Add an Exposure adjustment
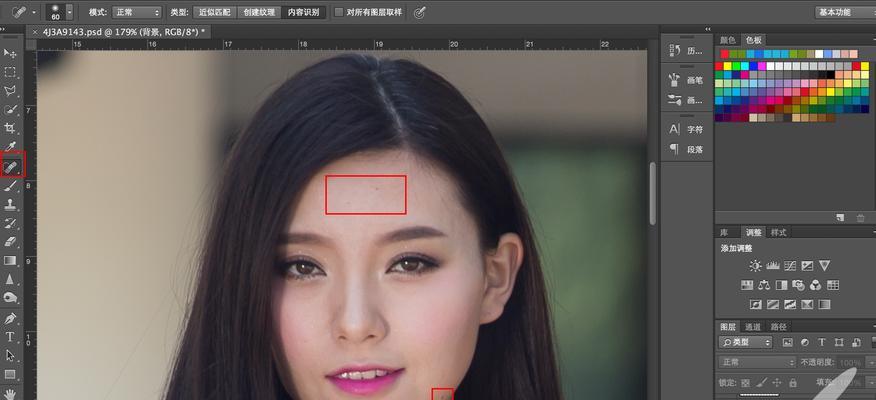 click(807, 266)
